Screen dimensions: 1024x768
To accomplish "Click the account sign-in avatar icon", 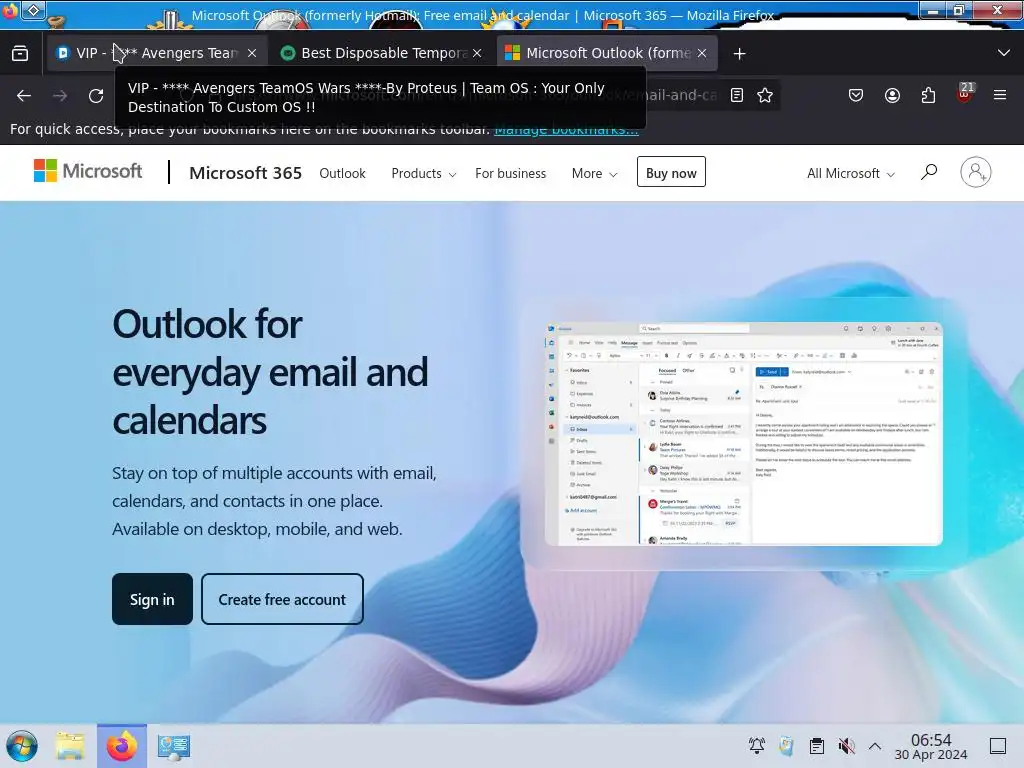I will click(x=976, y=172).
